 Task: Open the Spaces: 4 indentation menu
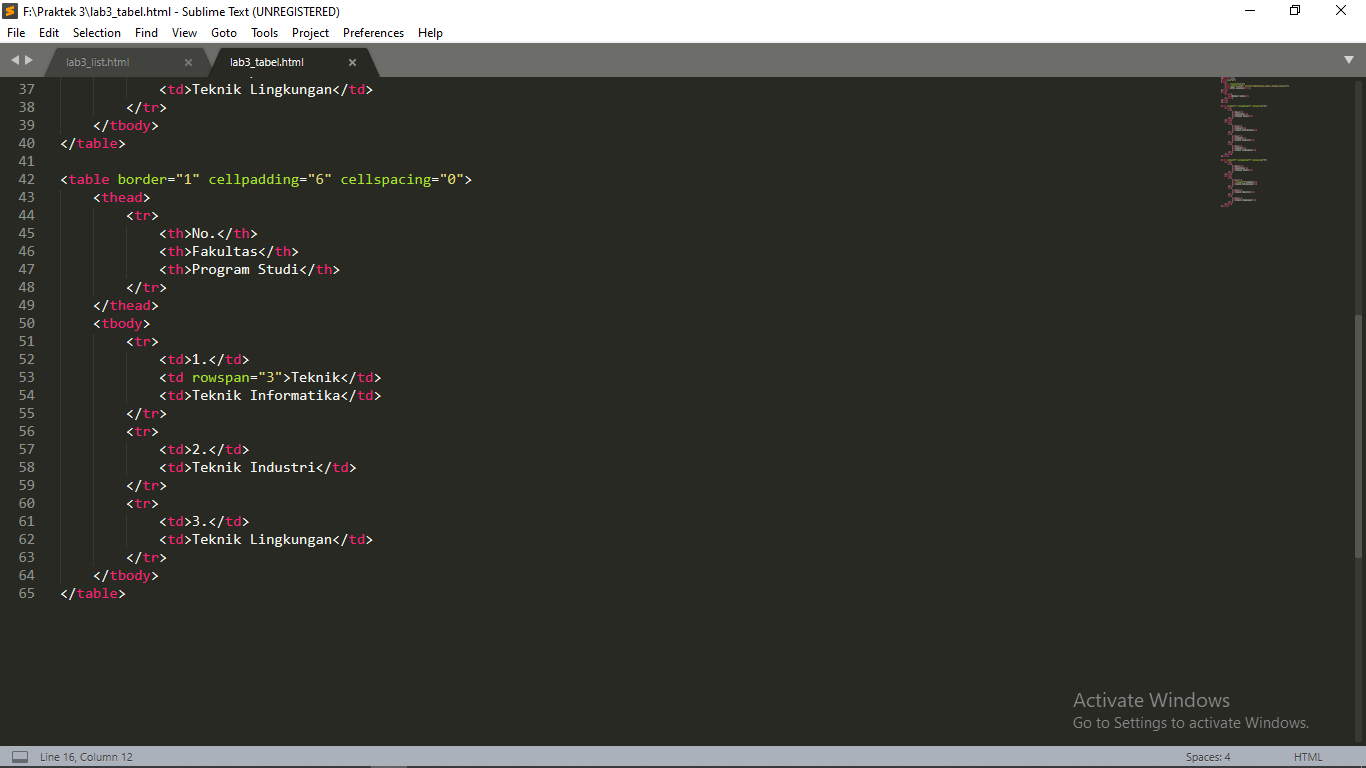coord(1208,757)
